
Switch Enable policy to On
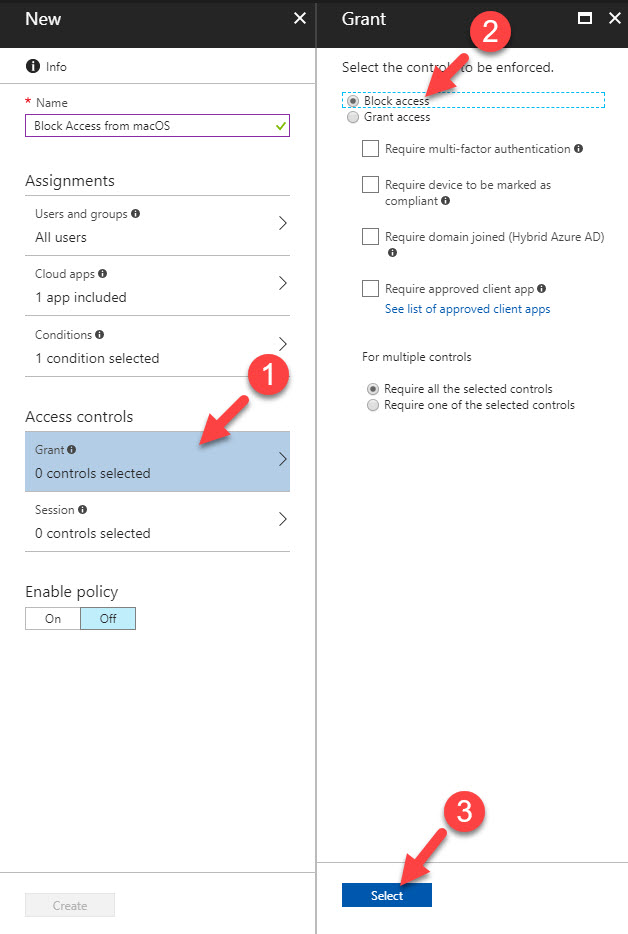pos(52,618)
